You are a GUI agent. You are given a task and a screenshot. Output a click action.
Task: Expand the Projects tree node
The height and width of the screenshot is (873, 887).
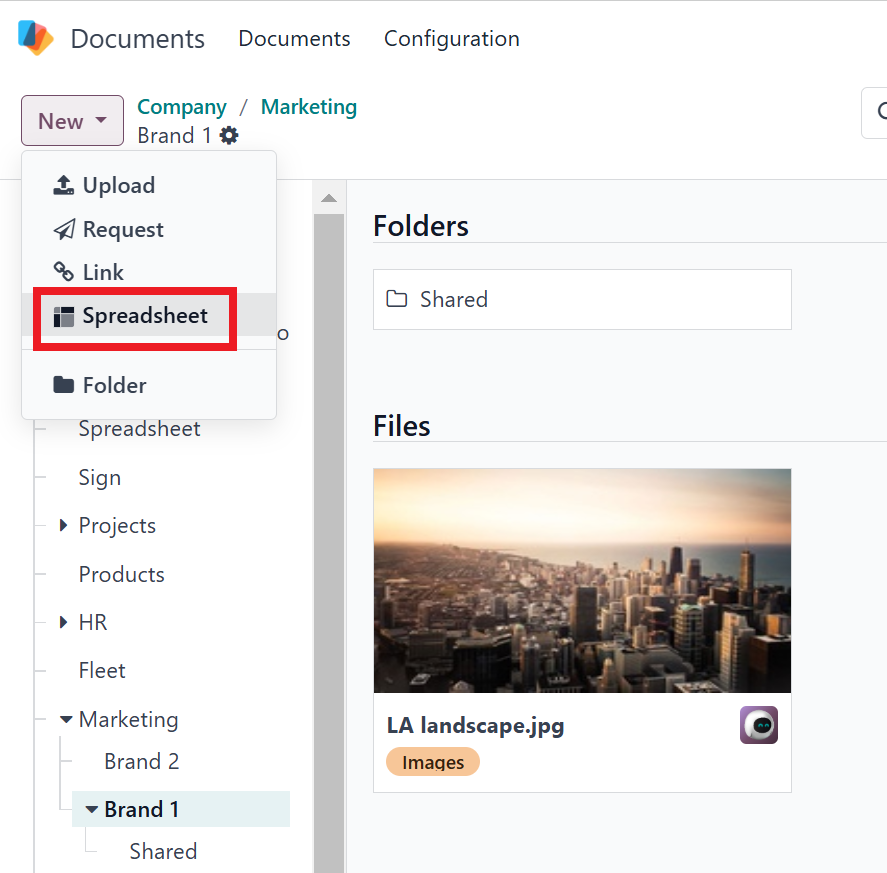click(x=63, y=526)
